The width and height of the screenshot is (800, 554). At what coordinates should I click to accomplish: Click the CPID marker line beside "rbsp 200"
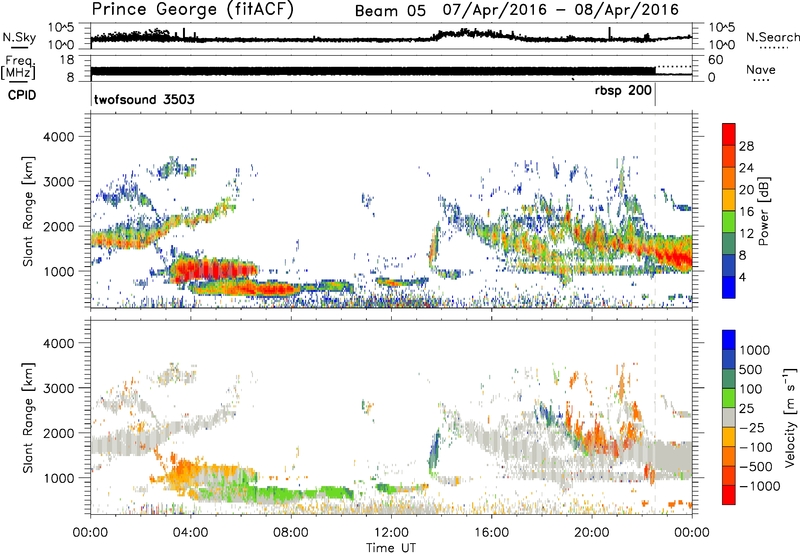[655, 94]
